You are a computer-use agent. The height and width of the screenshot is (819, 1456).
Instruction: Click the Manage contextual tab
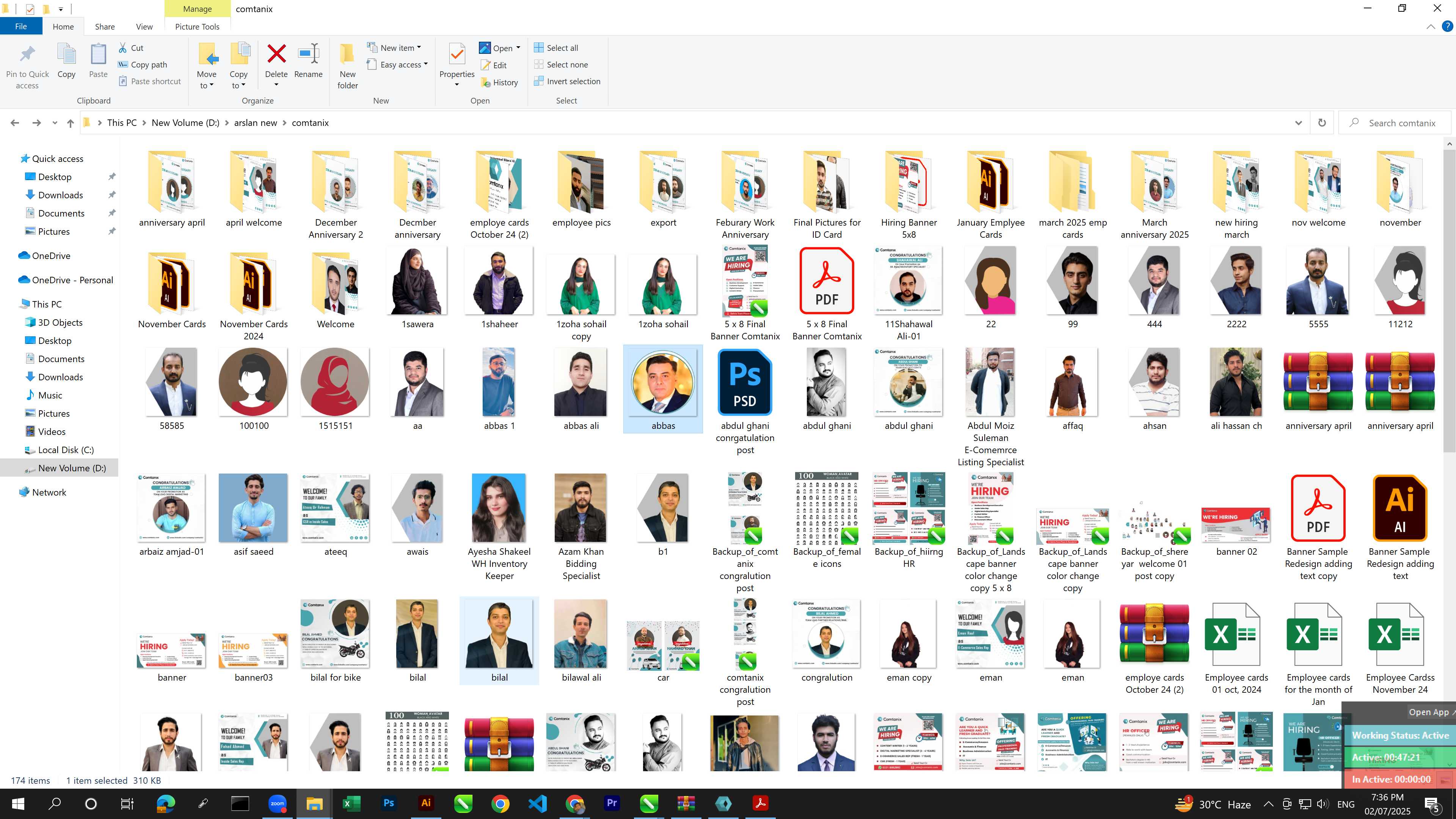pyautogui.click(x=197, y=8)
